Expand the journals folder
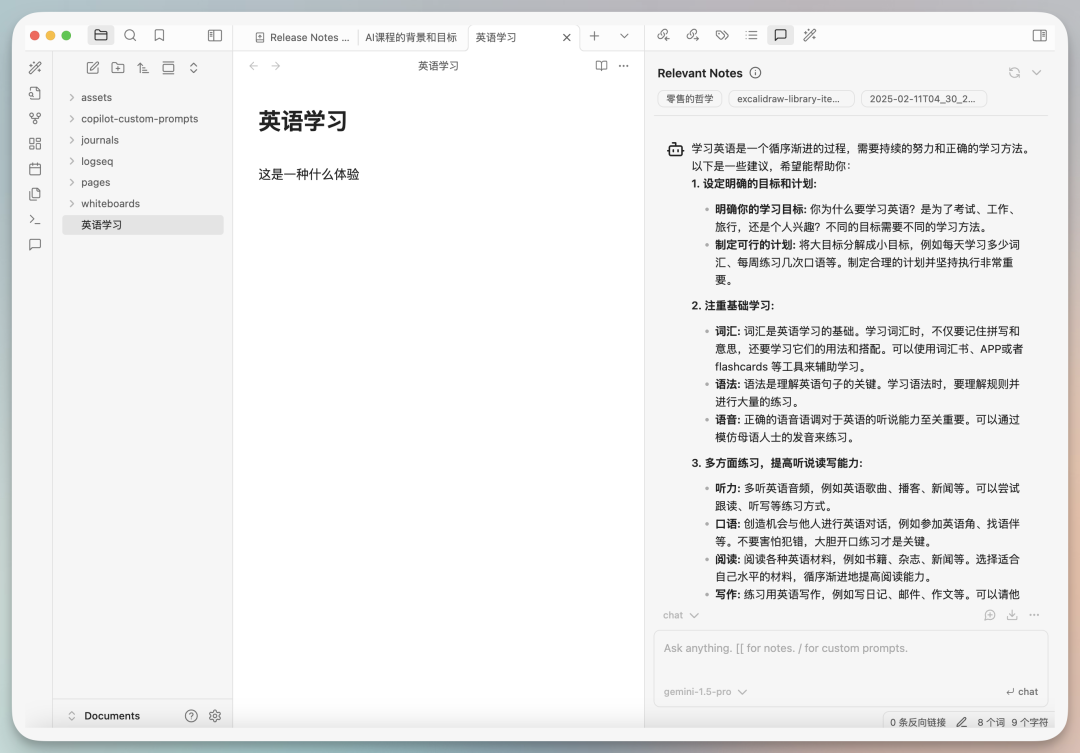1080x753 pixels. (x=72, y=140)
